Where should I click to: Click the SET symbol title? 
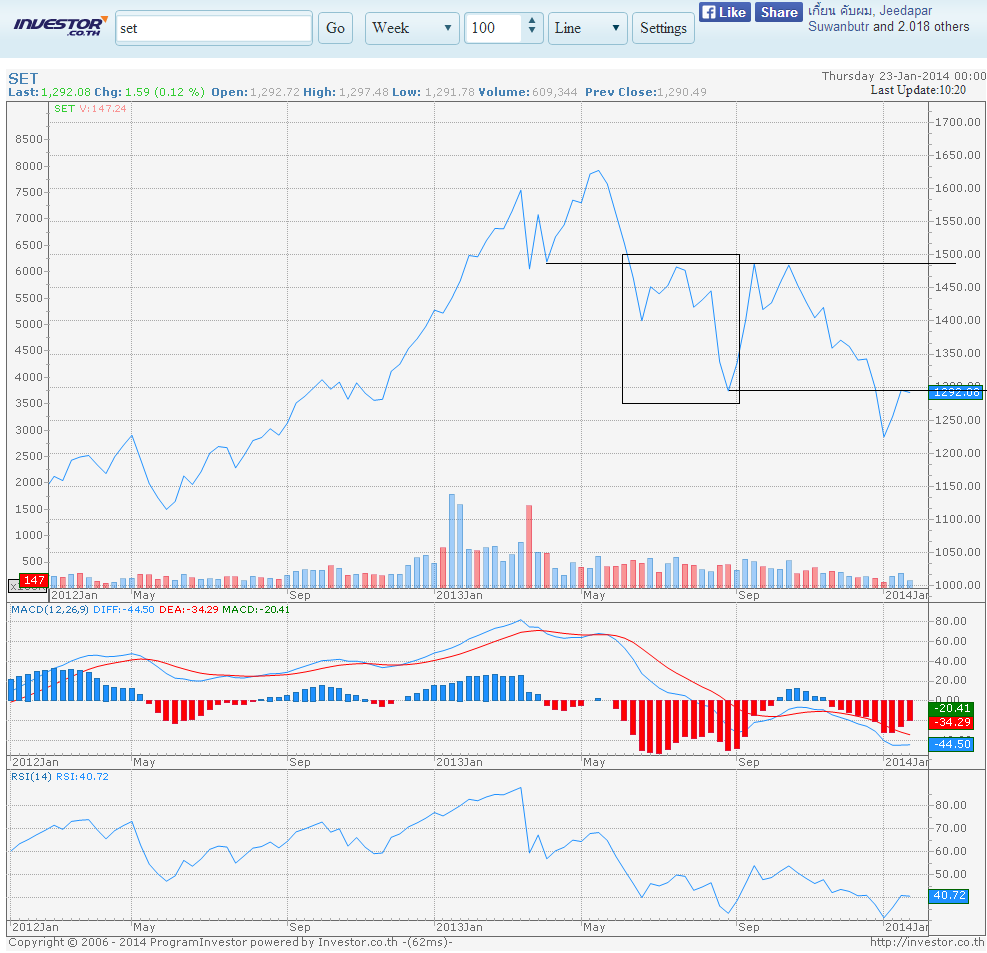[x=23, y=79]
